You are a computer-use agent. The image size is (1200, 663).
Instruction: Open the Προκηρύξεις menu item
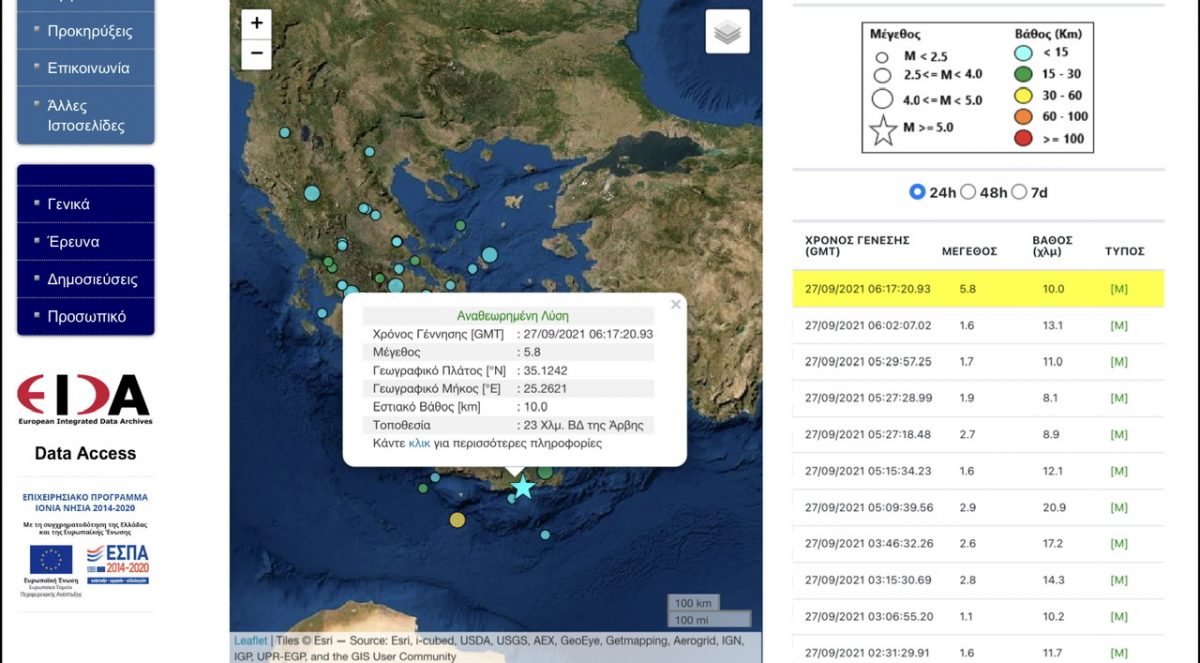point(90,31)
